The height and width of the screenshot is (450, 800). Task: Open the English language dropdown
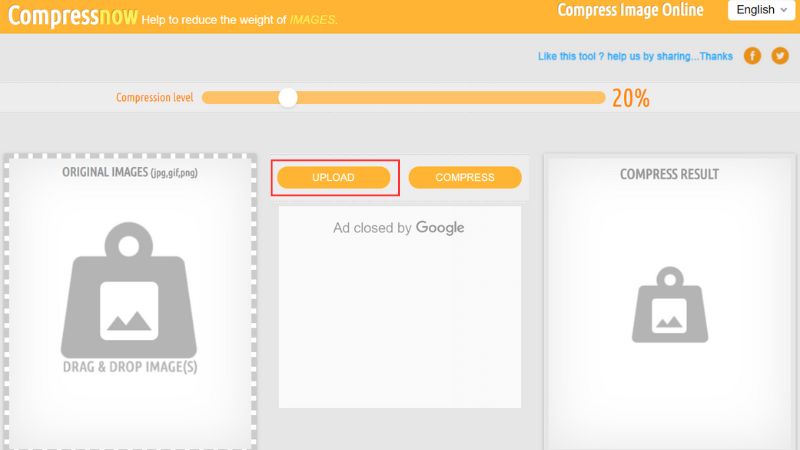(761, 10)
